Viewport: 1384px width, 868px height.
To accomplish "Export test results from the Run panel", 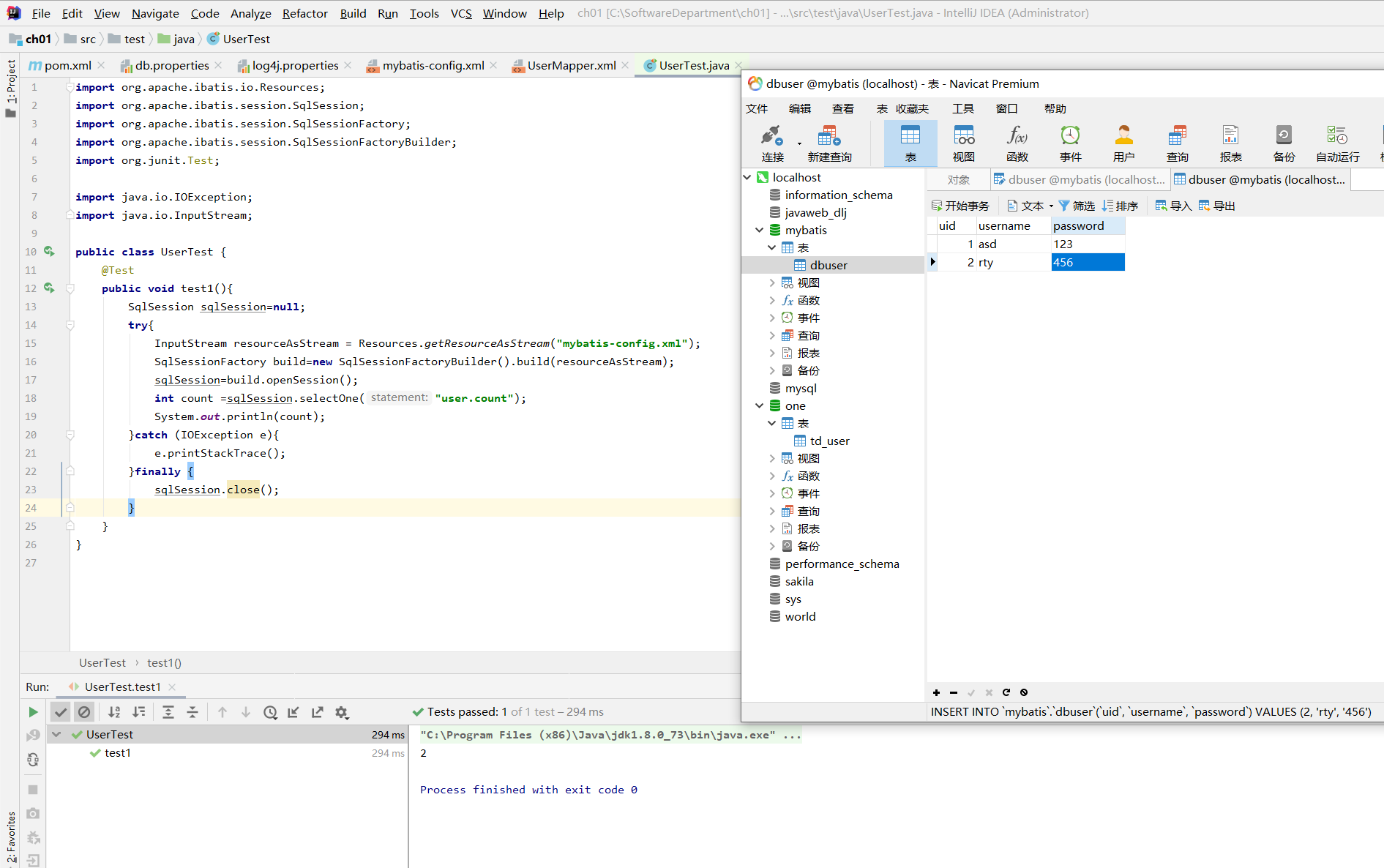I will pos(318,712).
